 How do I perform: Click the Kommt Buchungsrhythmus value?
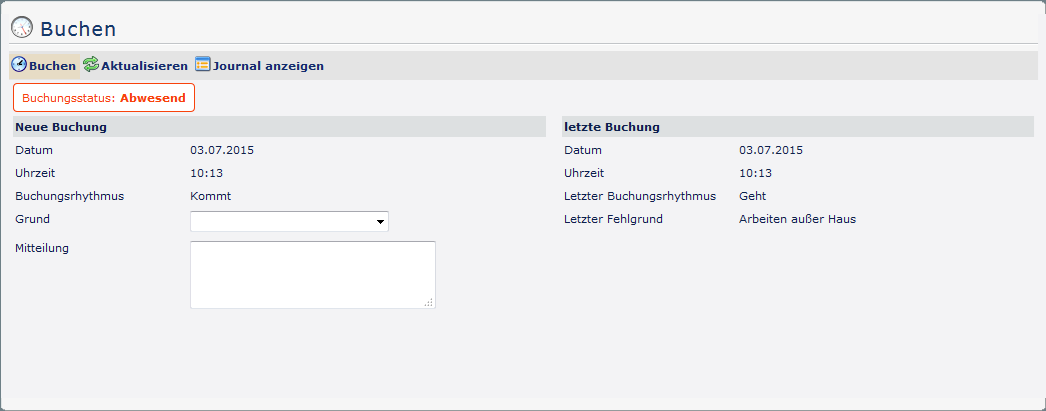[210, 196]
